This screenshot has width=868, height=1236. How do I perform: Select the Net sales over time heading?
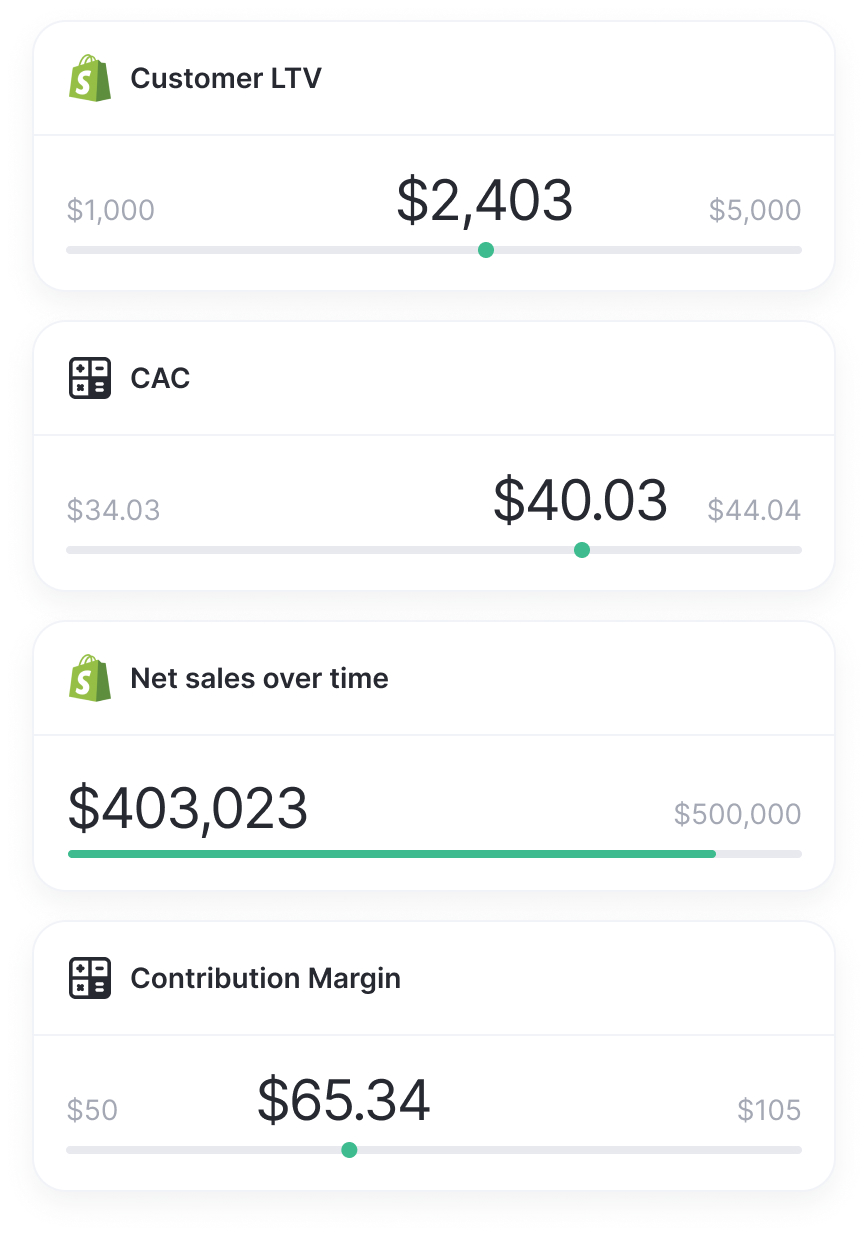[x=259, y=678]
